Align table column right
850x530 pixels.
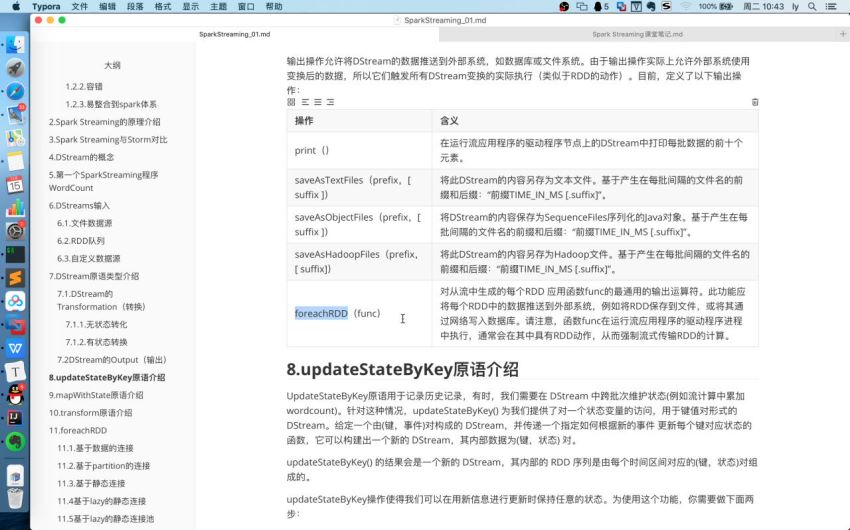pos(330,102)
